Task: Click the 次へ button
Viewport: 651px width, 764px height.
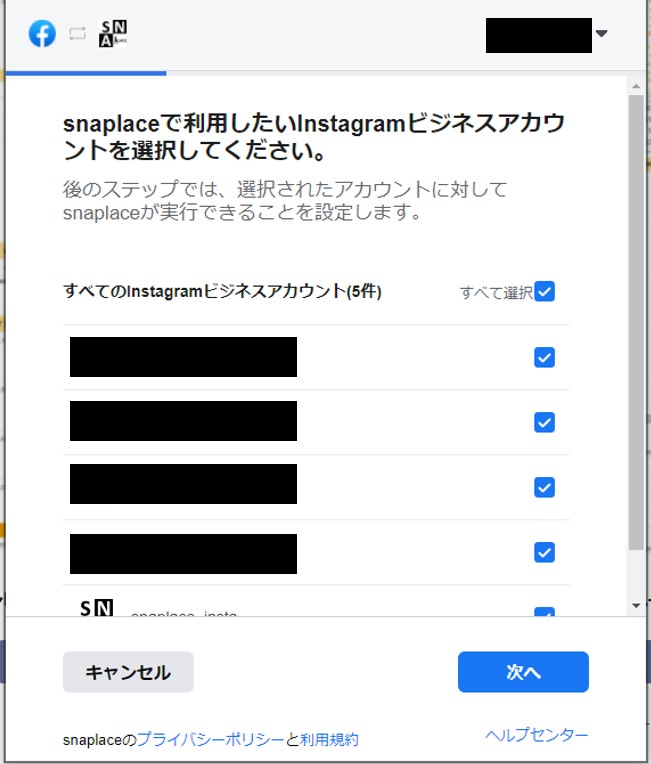Action: tap(523, 672)
